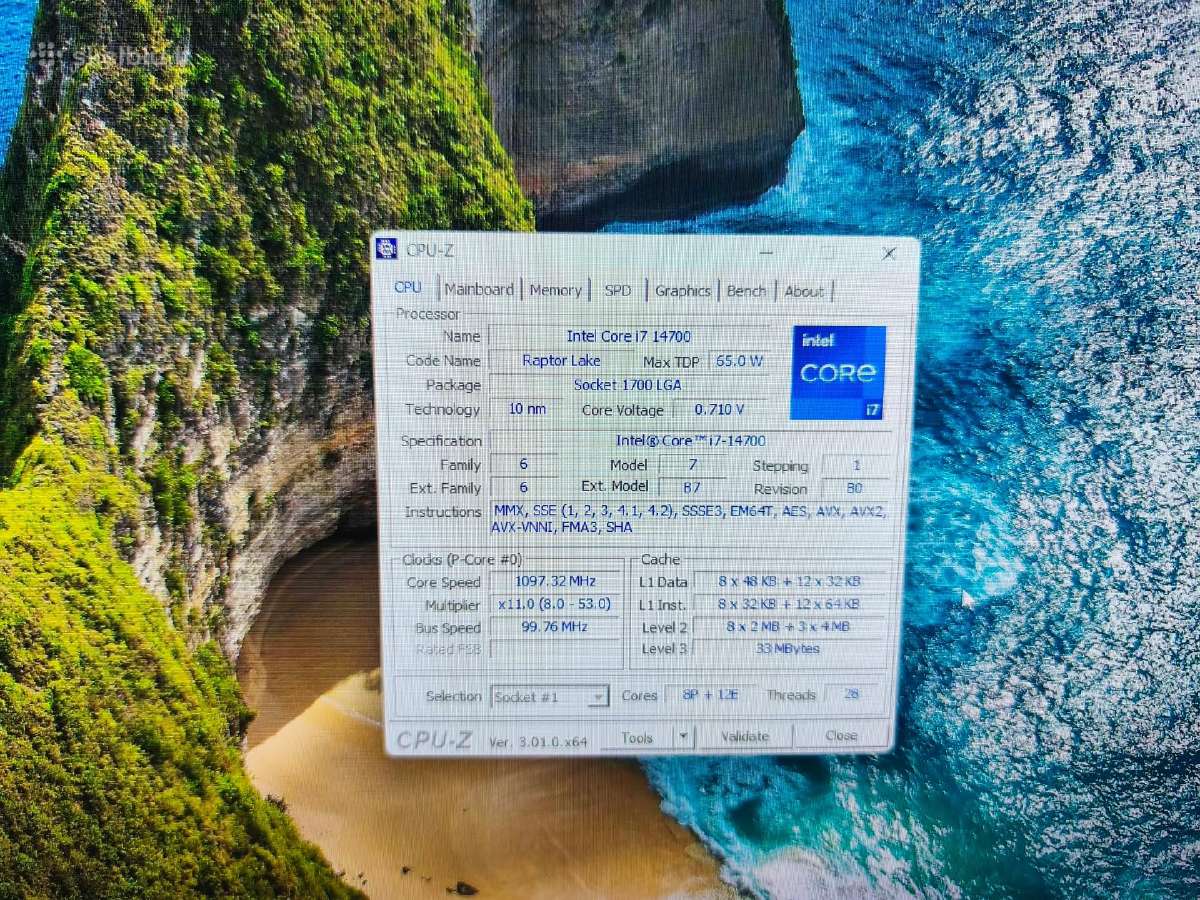Click the Close button at bottom
This screenshot has height=900, width=1200.
pos(841,736)
